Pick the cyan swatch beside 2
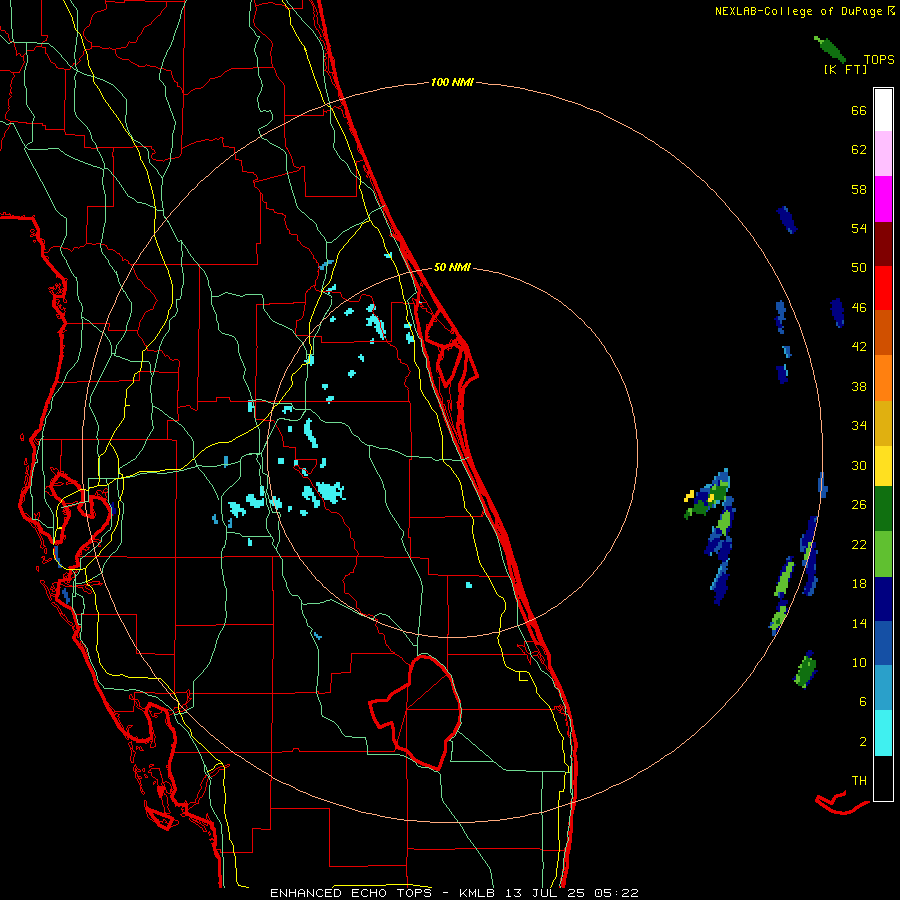The height and width of the screenshot is (900, 900). (883, 733)
